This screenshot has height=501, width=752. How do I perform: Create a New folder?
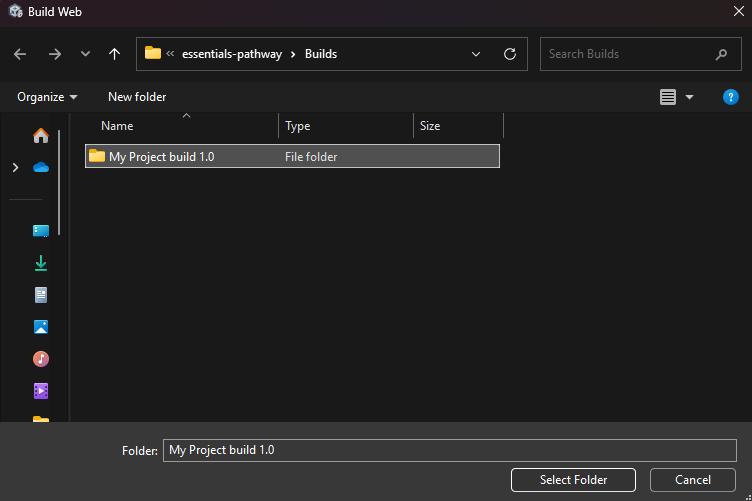[x=137, y=97]
